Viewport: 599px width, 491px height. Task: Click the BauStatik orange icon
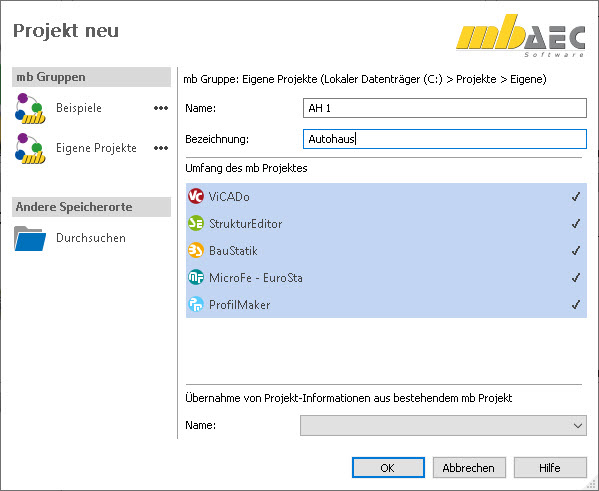click(x=196, y=251)
